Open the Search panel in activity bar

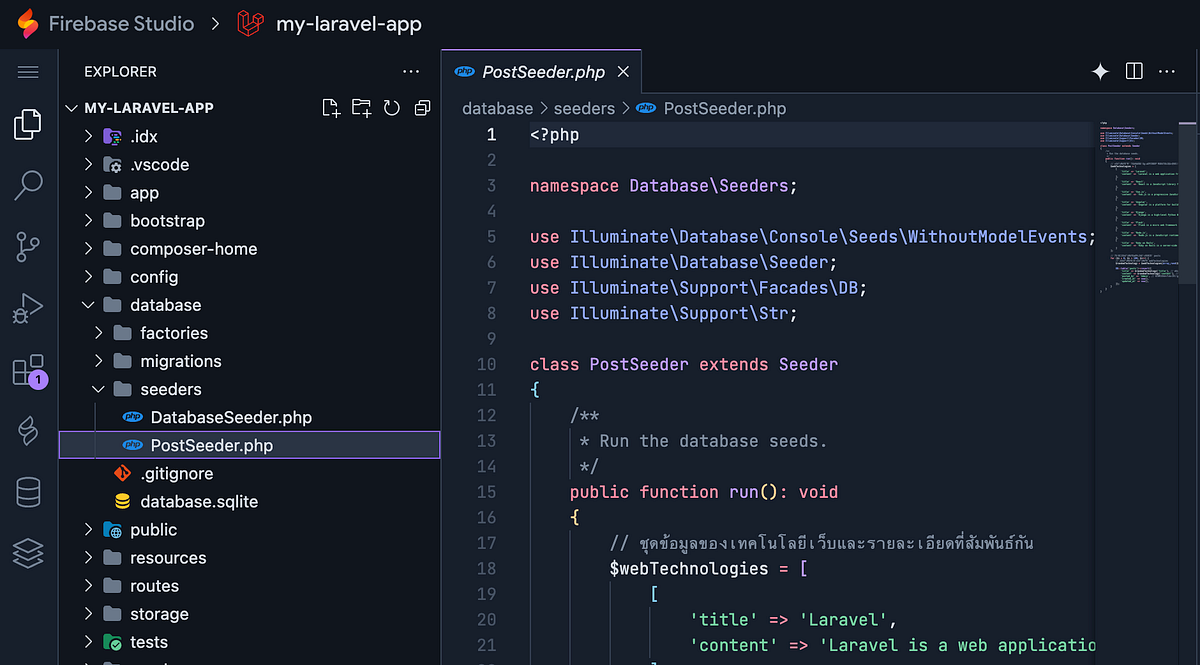27,186
